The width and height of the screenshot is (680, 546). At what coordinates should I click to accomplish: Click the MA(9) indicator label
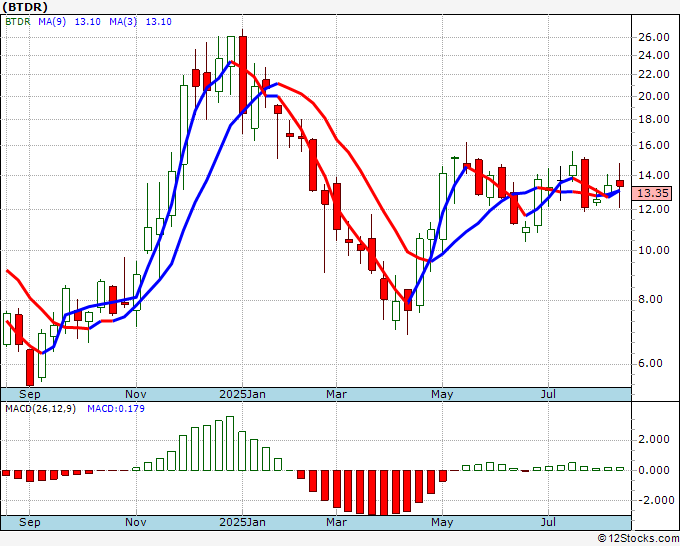click(x=52, y=22)
